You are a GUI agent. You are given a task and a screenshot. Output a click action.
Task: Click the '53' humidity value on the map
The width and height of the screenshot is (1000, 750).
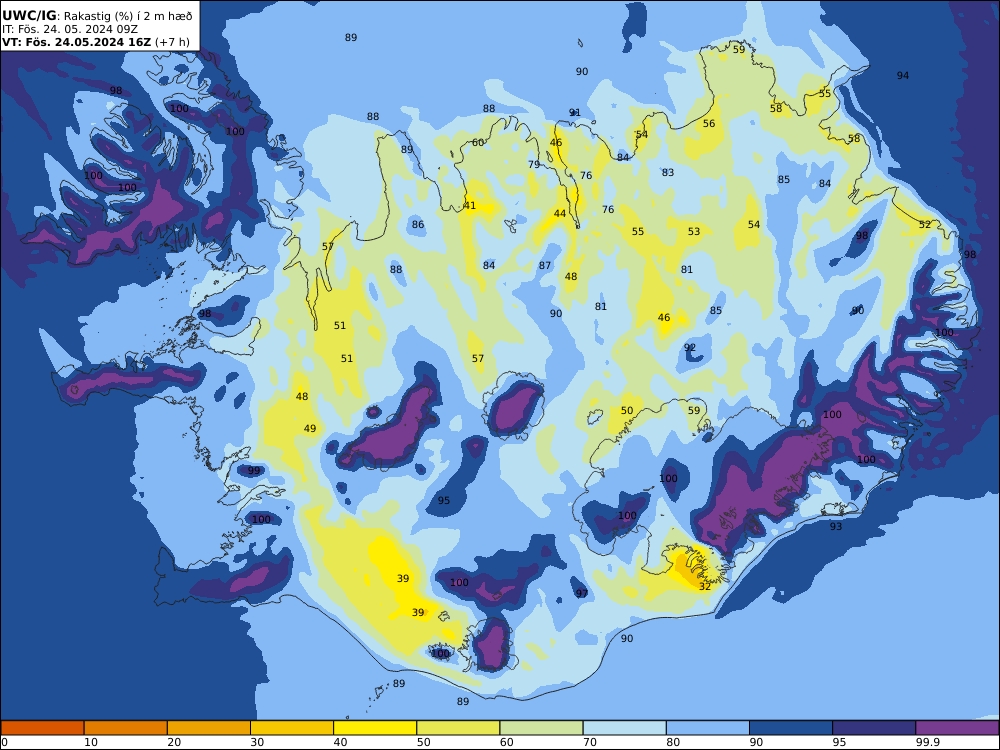coord(694,232)
